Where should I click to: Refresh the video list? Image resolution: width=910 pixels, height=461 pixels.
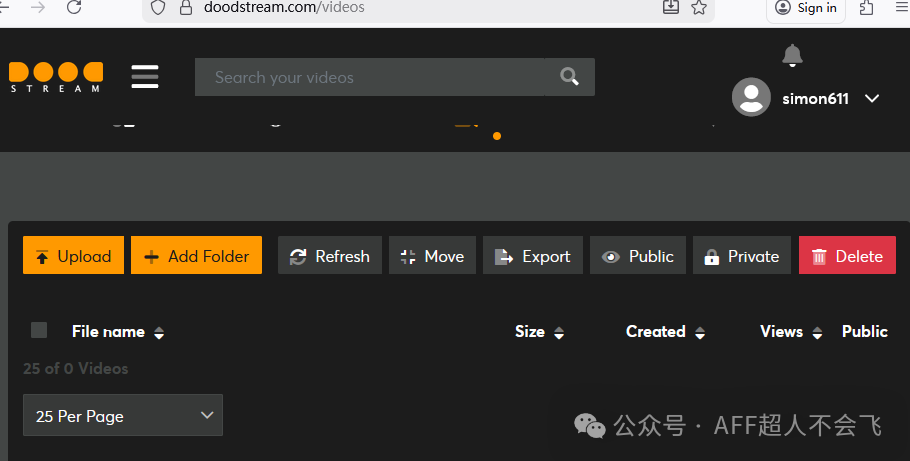[330, 255]
